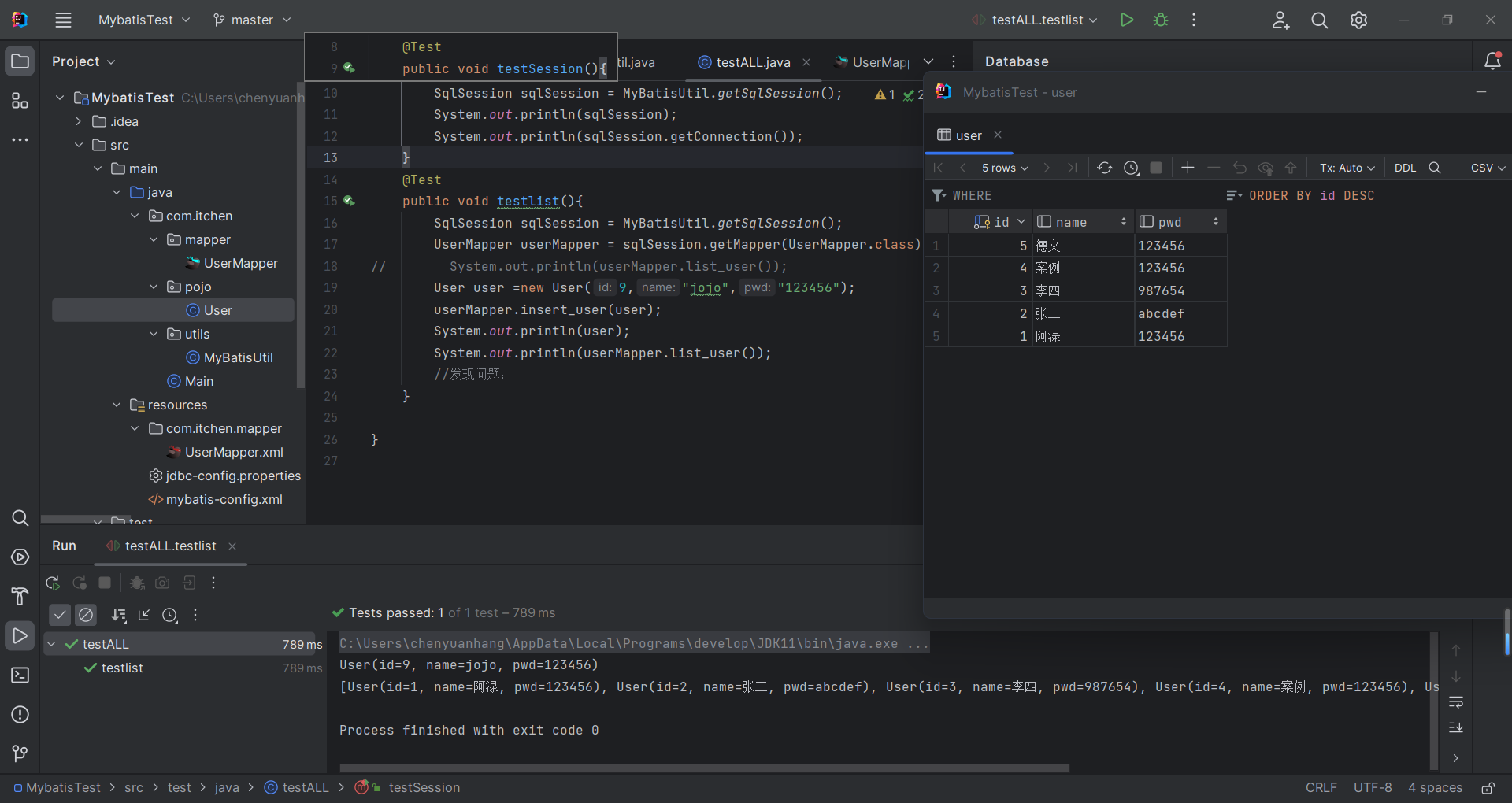
Task: Sort test results alphabetically
Action: (x=119, y=615)
